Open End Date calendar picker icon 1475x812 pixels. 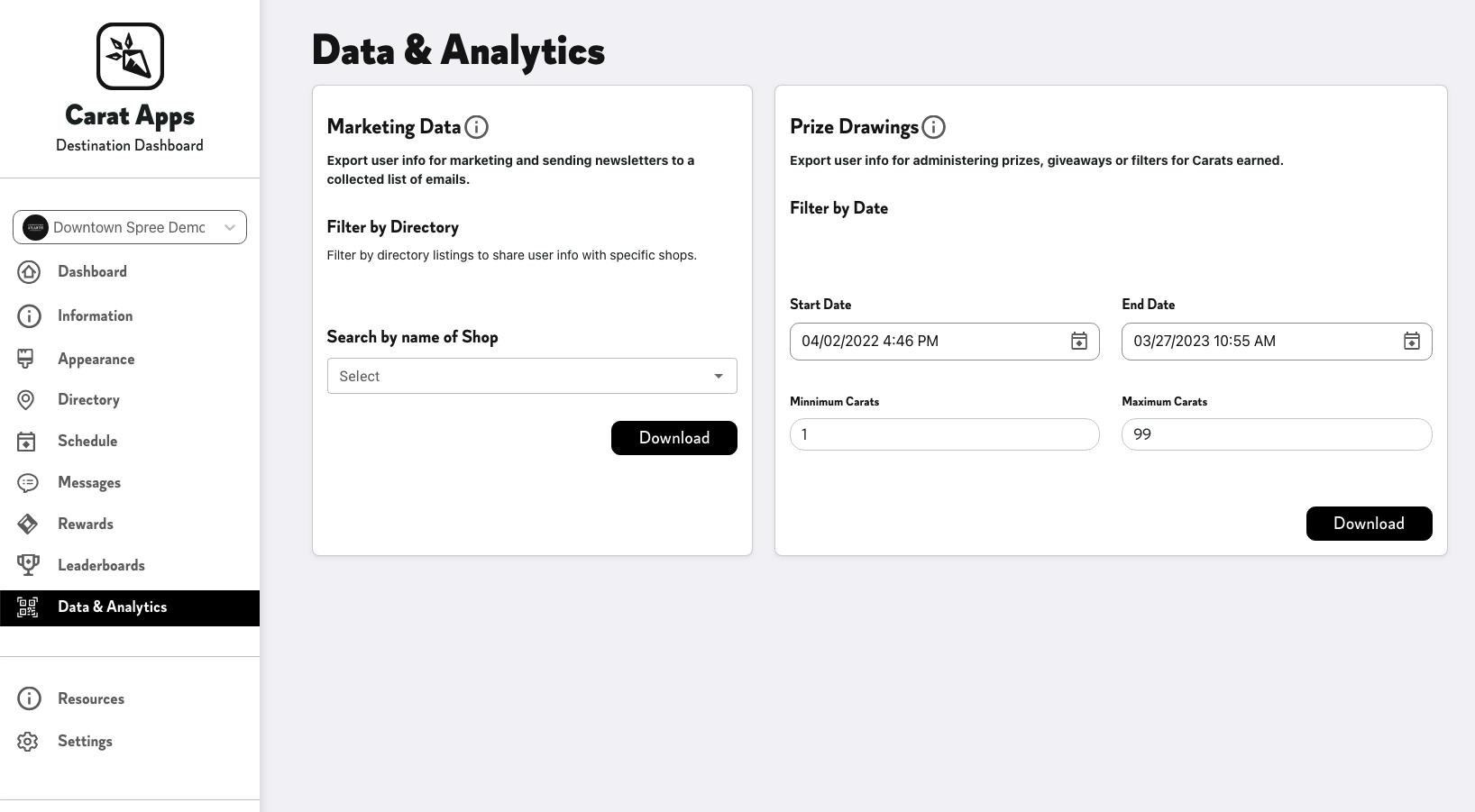[x=1411, y=342]
